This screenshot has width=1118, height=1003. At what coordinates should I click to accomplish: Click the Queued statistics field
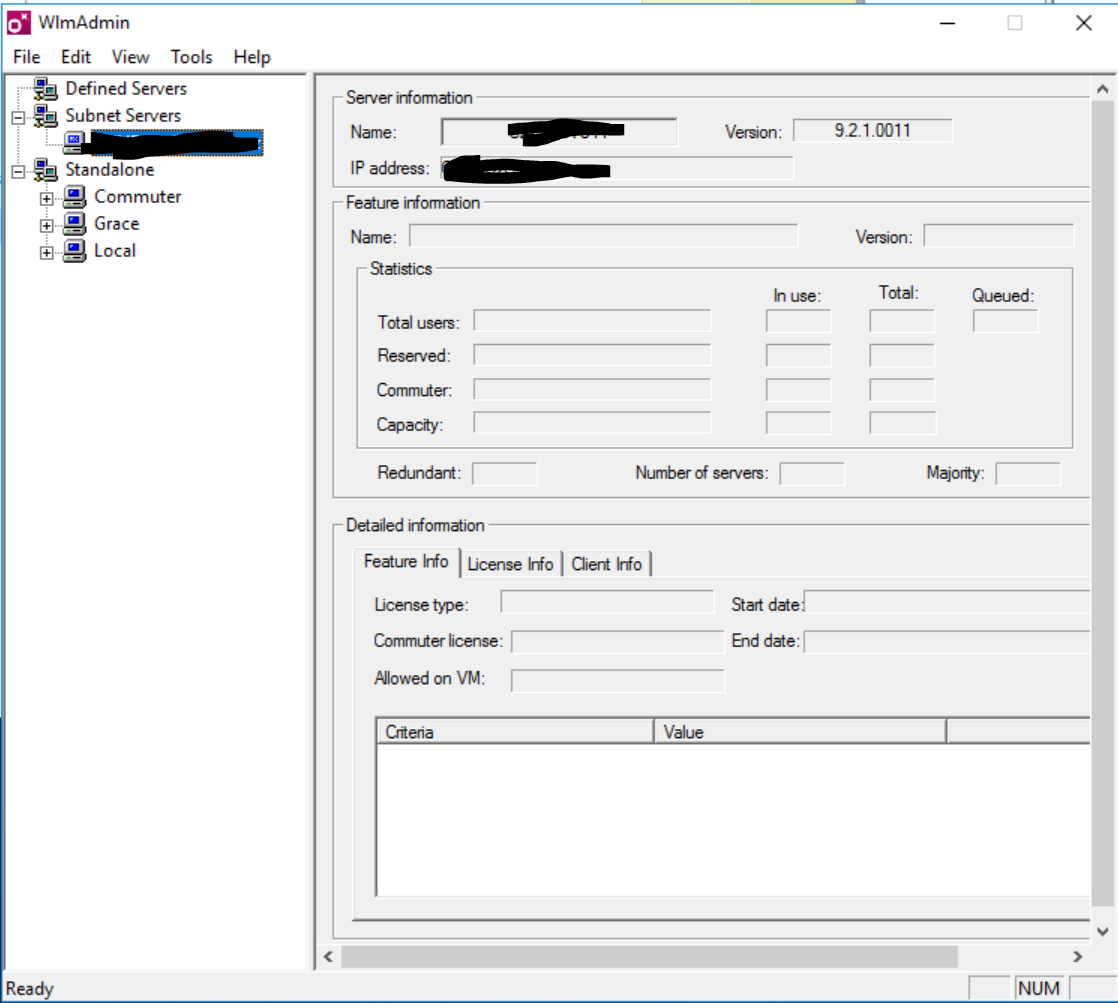coord(1005,321)
